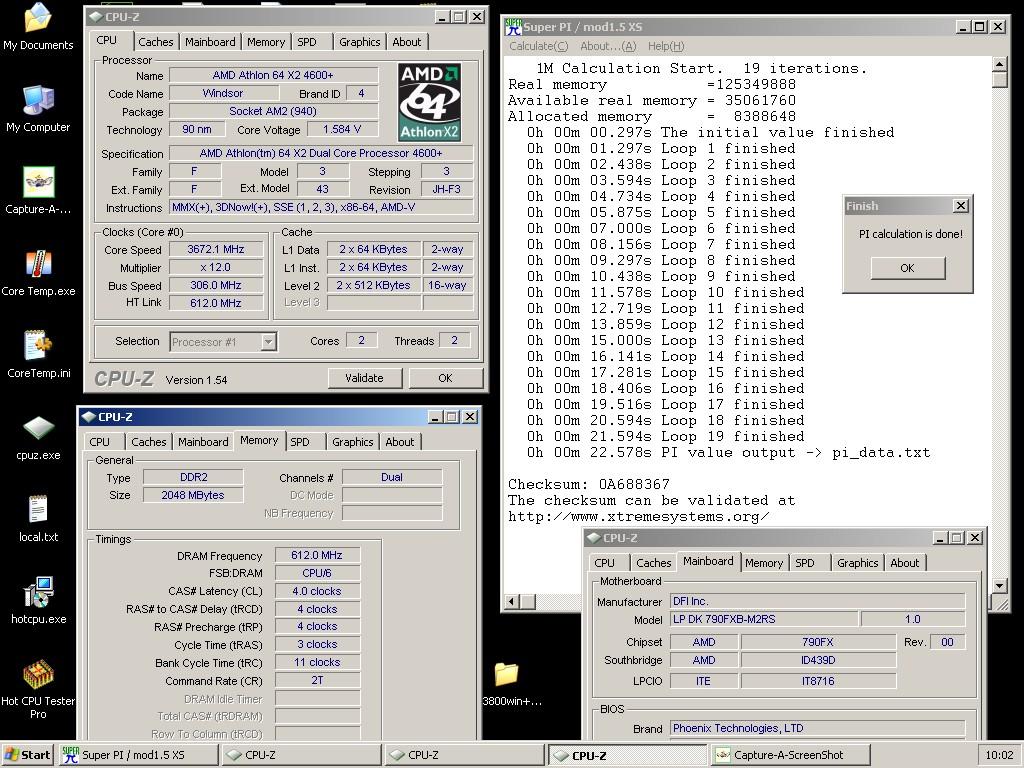Click OK in the Finish dialog

pos(908,268)
